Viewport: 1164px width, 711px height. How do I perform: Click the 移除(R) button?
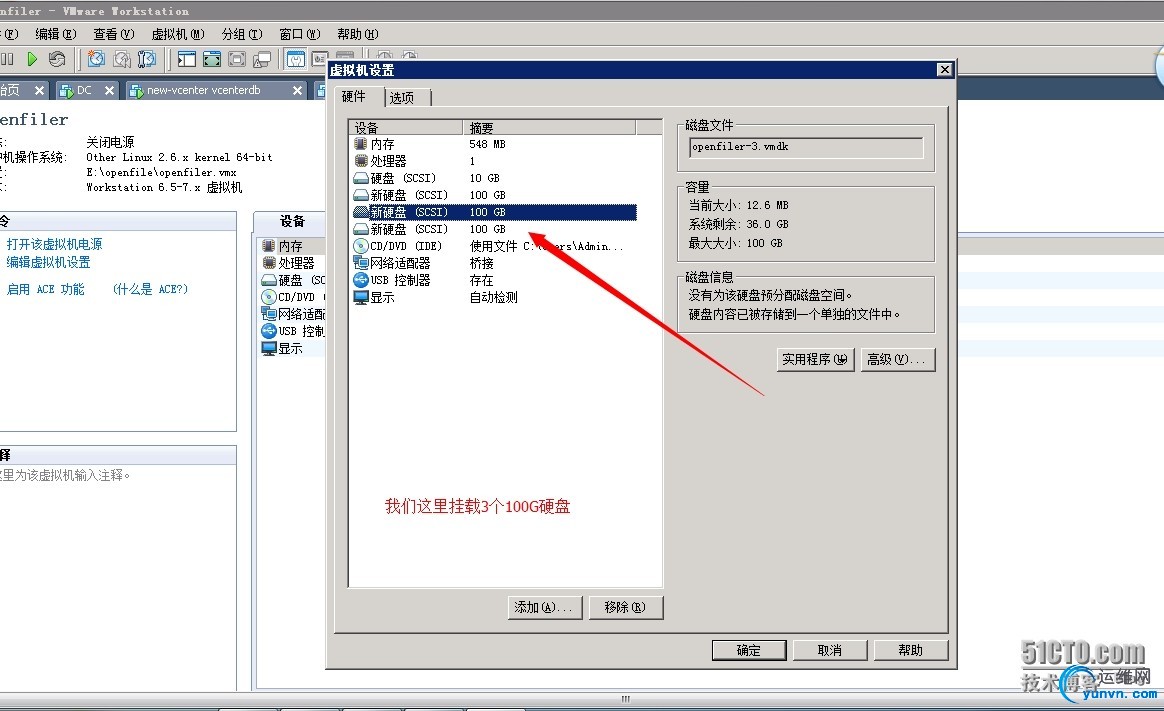(x=625, y=607)
